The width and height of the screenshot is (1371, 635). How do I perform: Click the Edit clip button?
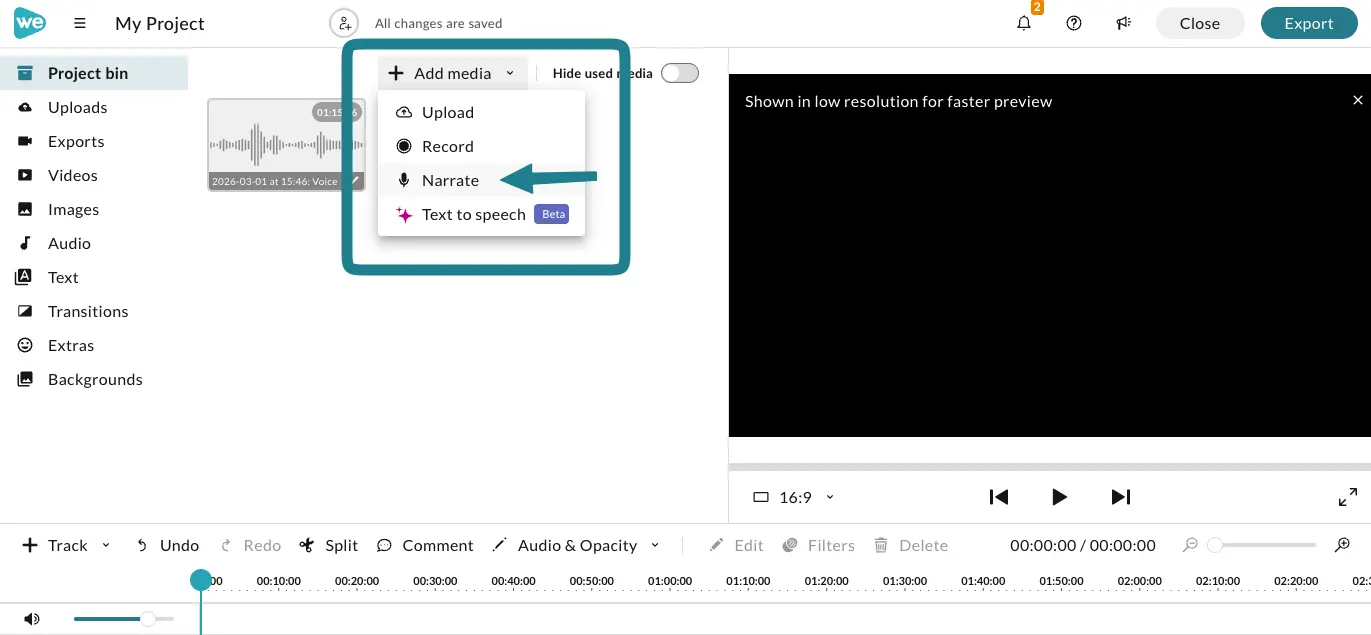736,545
